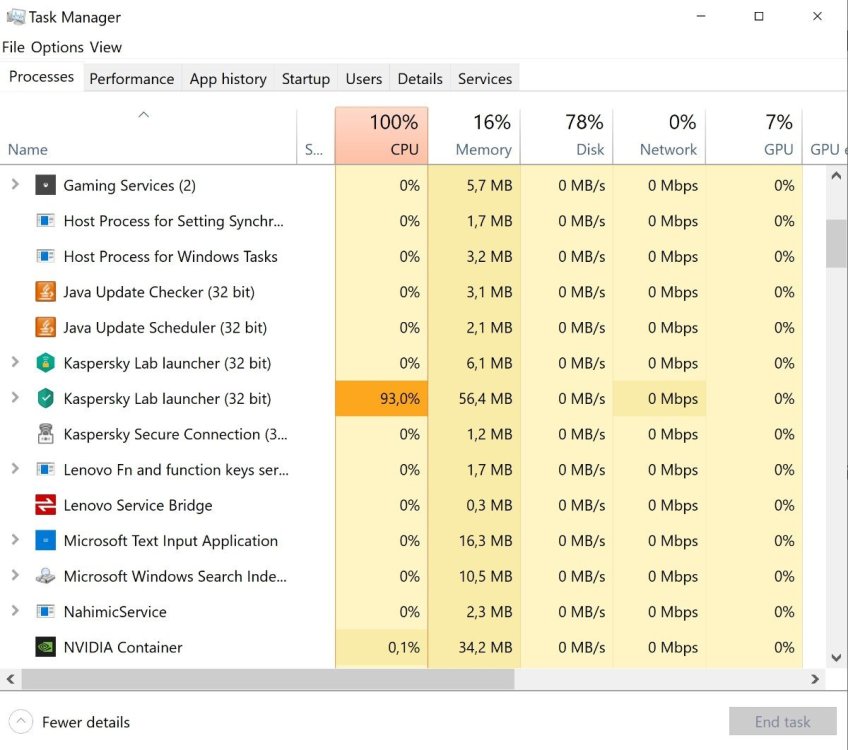Click the 16,3 MB memory cell

474,541
